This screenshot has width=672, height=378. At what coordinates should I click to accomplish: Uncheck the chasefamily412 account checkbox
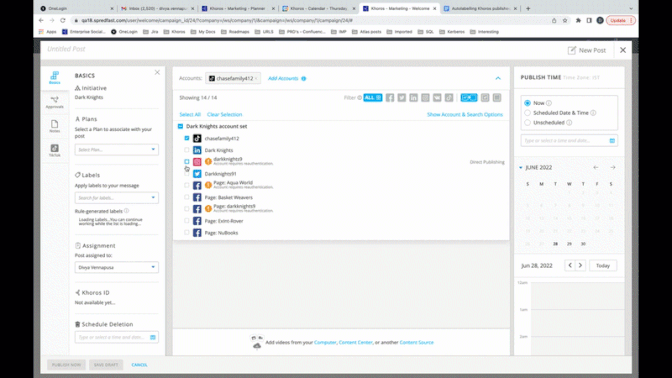186,138
